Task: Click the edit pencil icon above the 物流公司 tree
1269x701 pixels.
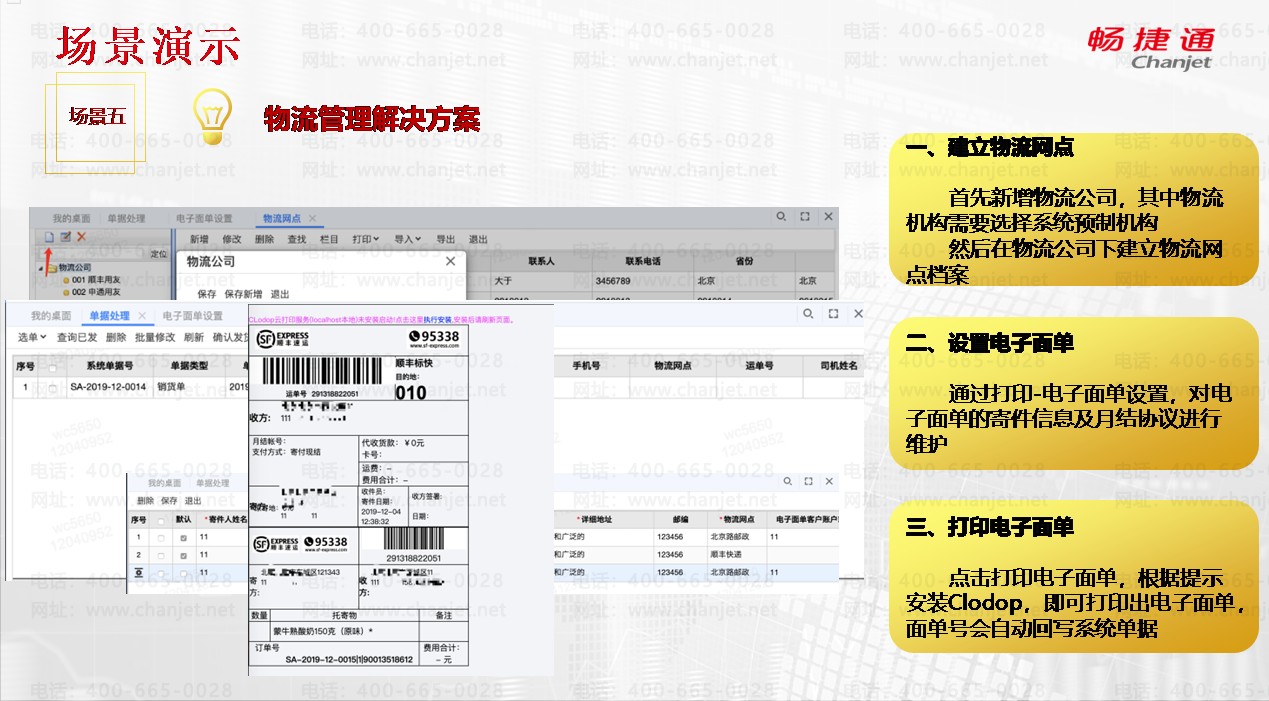Action: tap(65, 237)
